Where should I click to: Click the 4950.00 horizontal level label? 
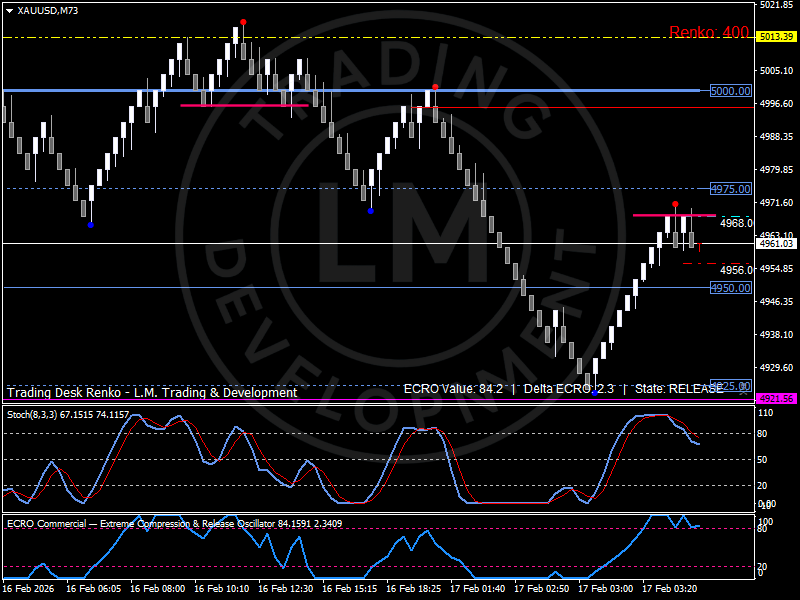[730, 288]
